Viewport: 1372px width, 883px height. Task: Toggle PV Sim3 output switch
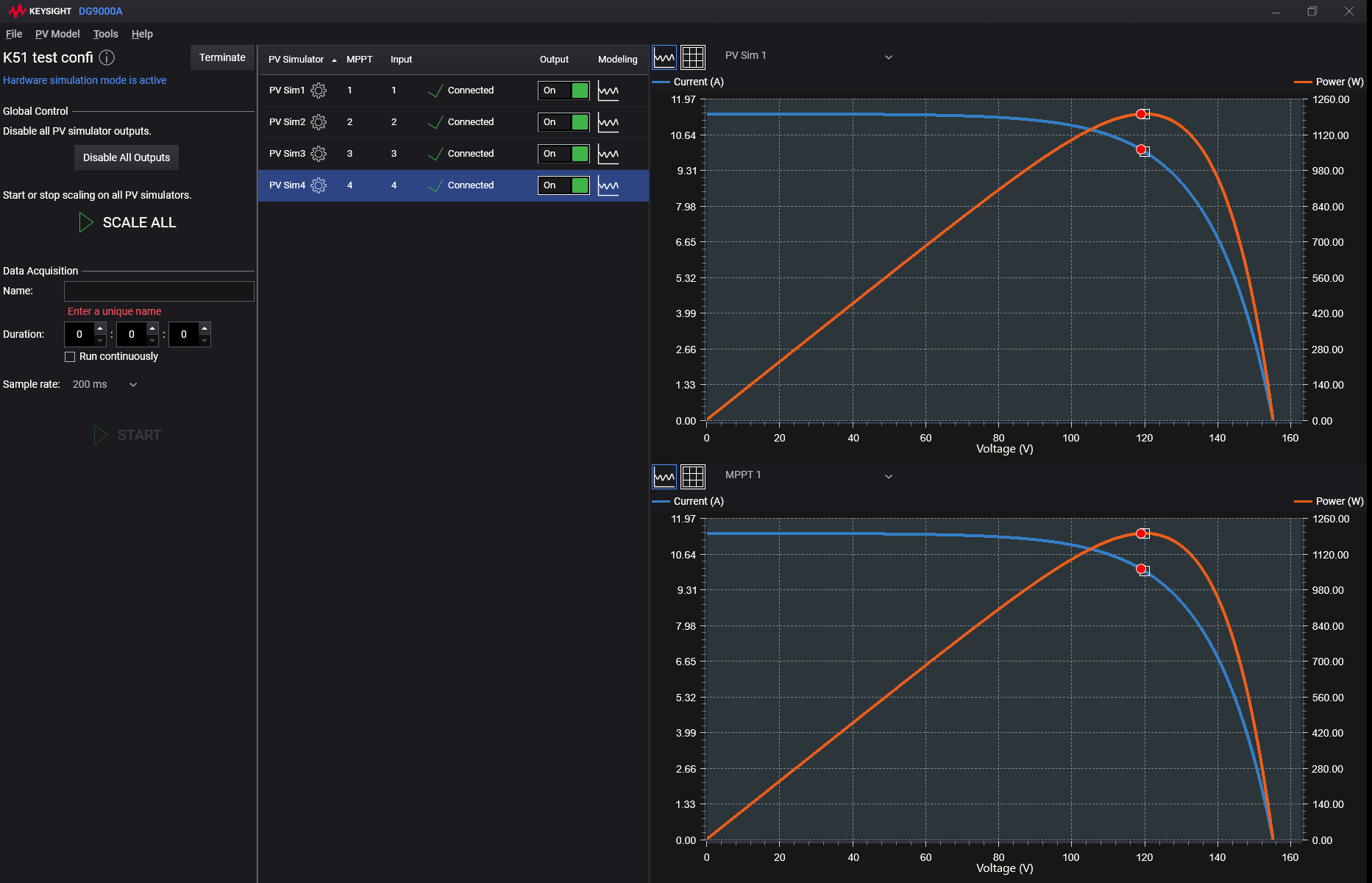tap(564, 154)
